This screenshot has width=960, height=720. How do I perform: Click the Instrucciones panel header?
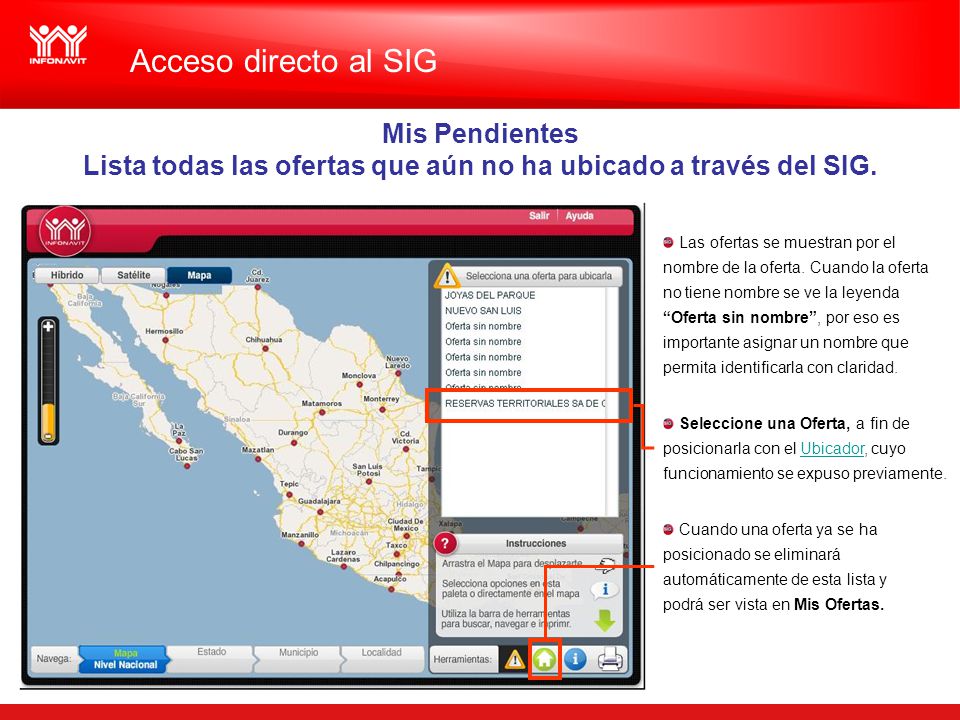click(x=536, y=543)
